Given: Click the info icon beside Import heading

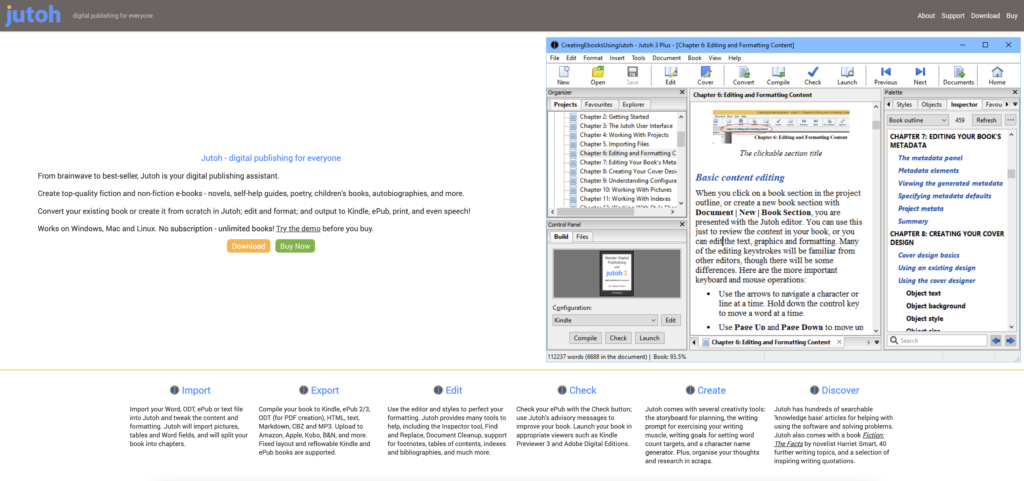Looking at the screenshot, I should tap(174, 390).
